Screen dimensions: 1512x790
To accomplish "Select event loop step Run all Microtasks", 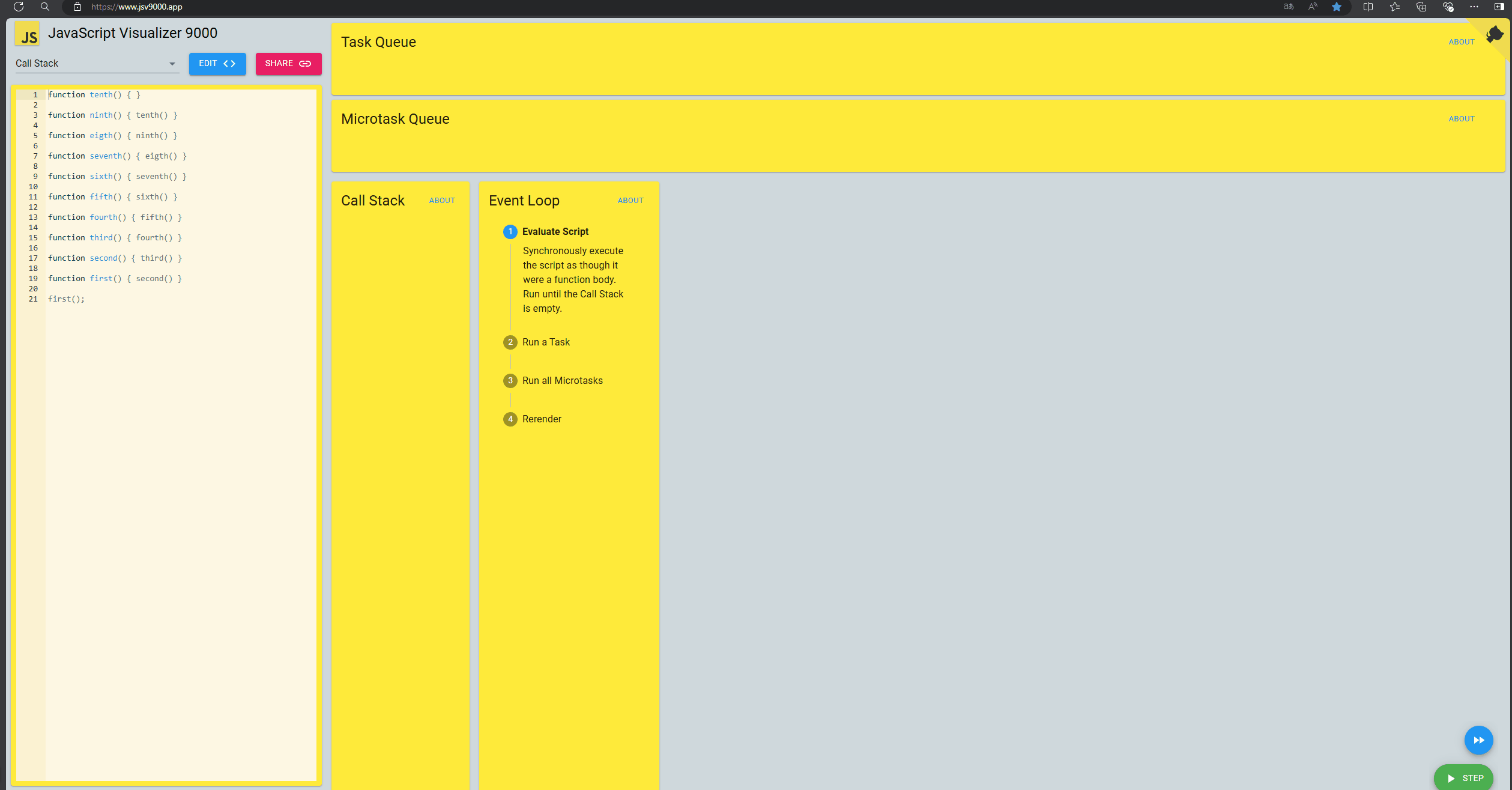I will (x=562, y=380).
